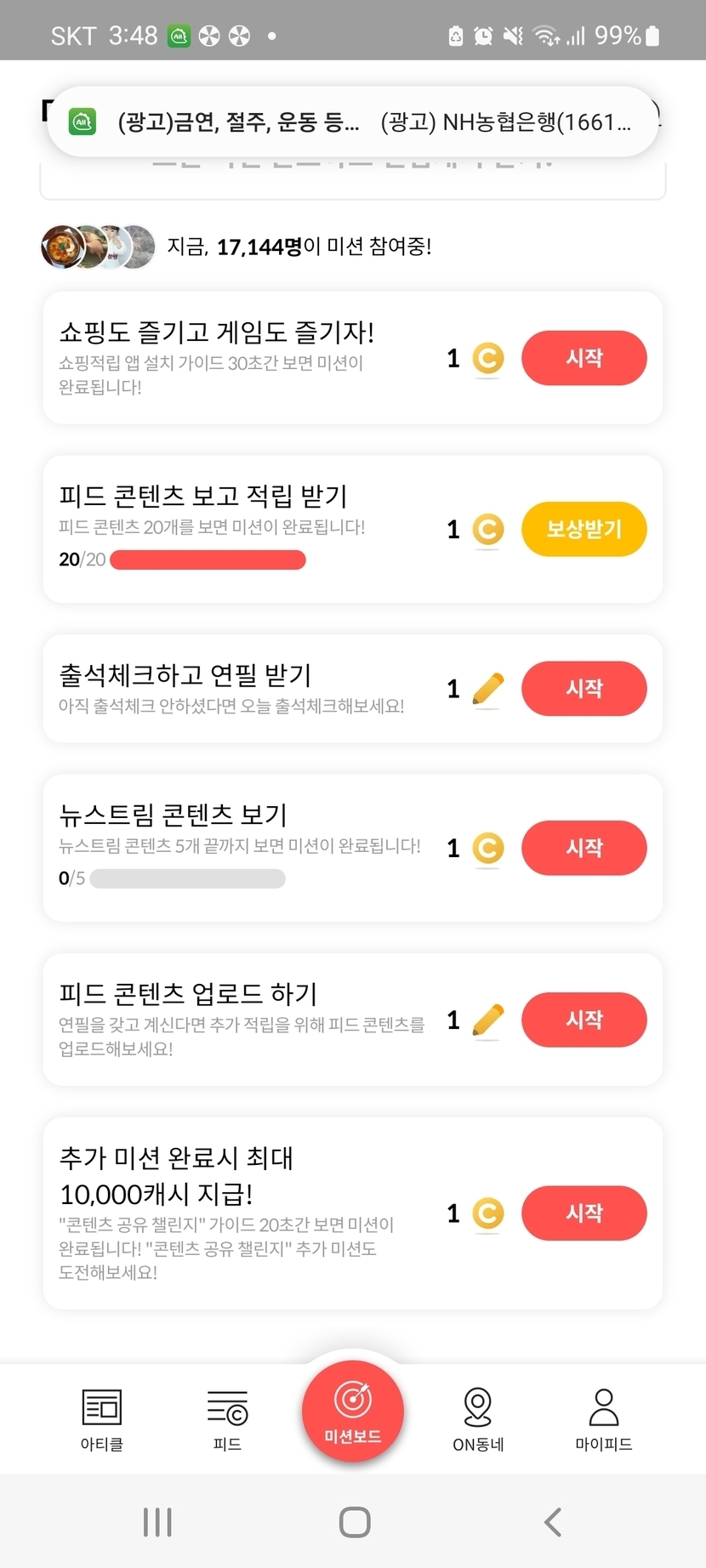
Task: Tap the pencil icon for 피드 업로드 mission
Action: (x=487, y=1020)
